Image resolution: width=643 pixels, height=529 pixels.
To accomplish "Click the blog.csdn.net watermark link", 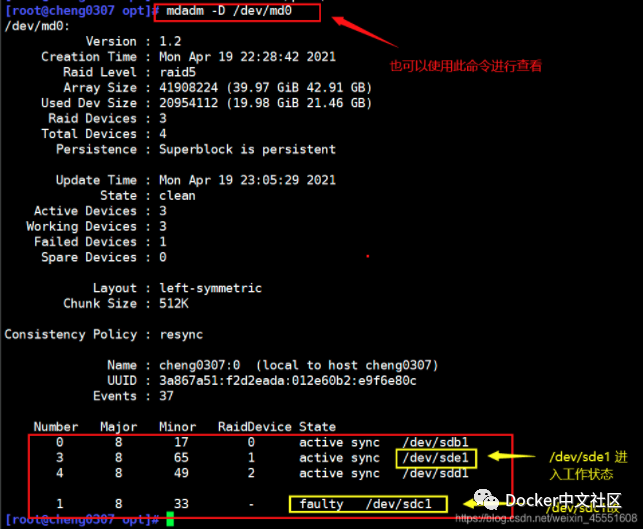I will click(544, 520).
